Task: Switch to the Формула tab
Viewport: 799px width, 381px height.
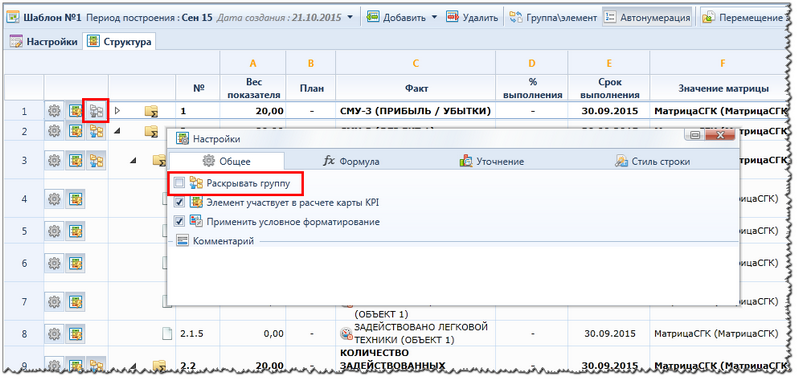Action: (352, 161)
